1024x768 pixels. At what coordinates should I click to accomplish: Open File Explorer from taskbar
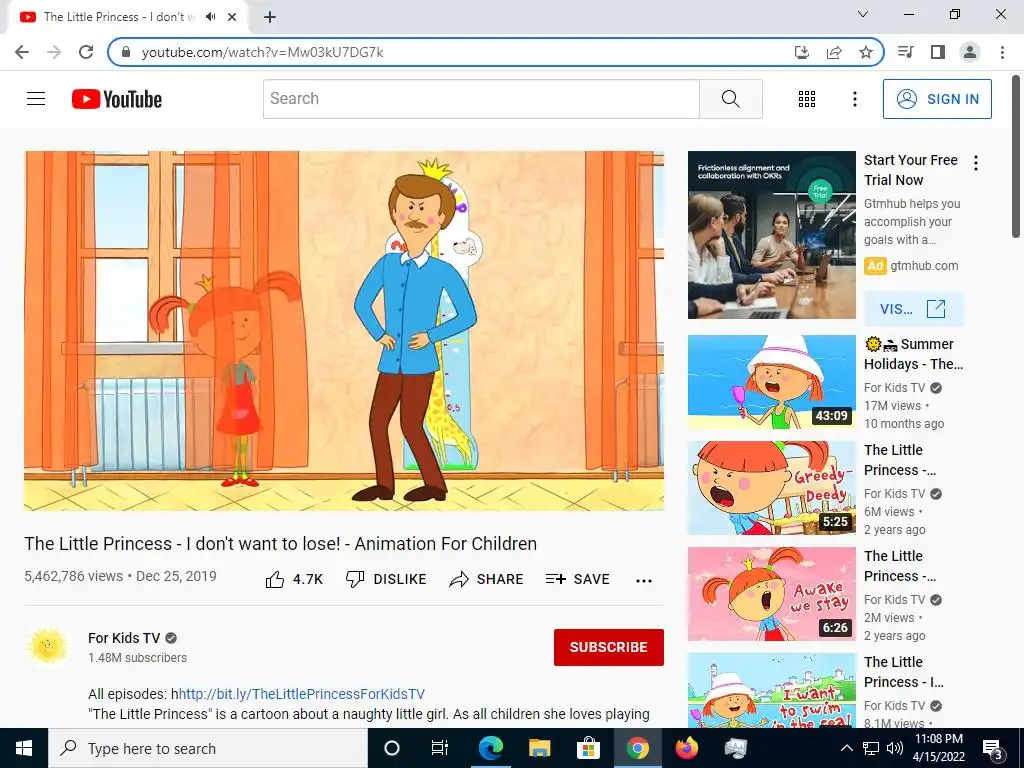pos(539,748)
